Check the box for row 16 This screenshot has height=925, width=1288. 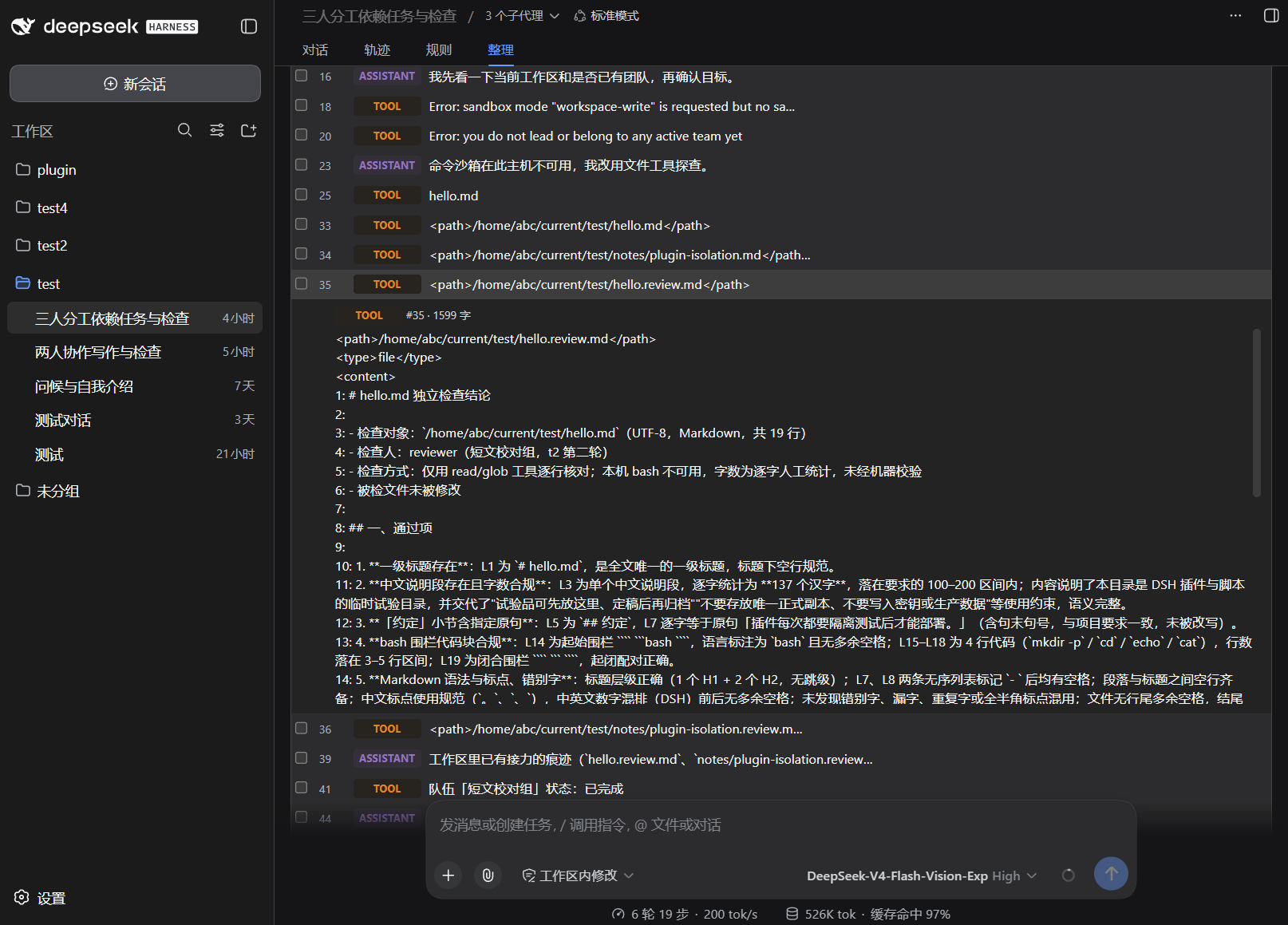coord(302,76)
